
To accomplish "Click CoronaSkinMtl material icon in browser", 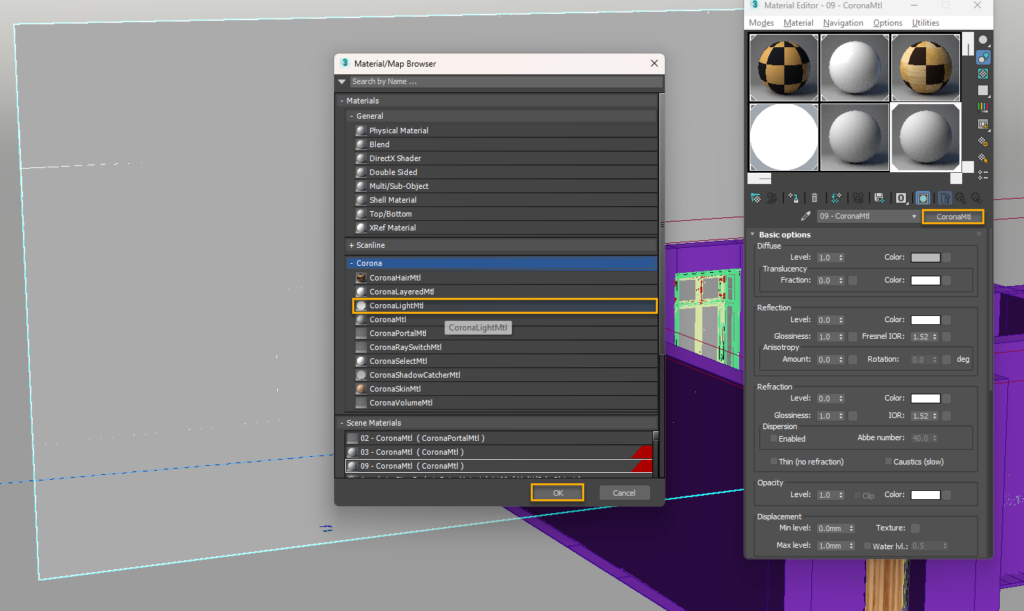I will [361, 388].
